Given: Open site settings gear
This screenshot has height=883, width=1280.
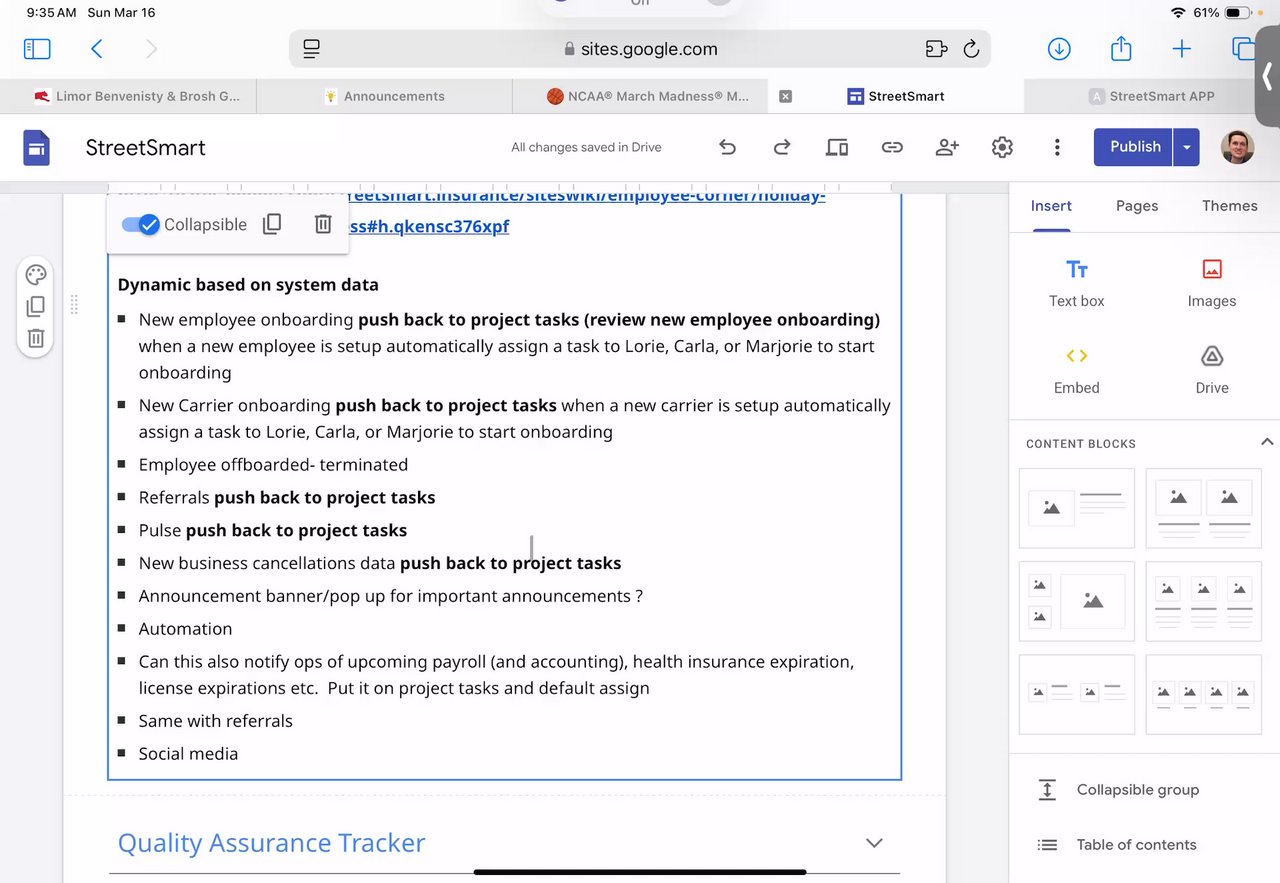Looking at the screenshot, I should 1002,147.
